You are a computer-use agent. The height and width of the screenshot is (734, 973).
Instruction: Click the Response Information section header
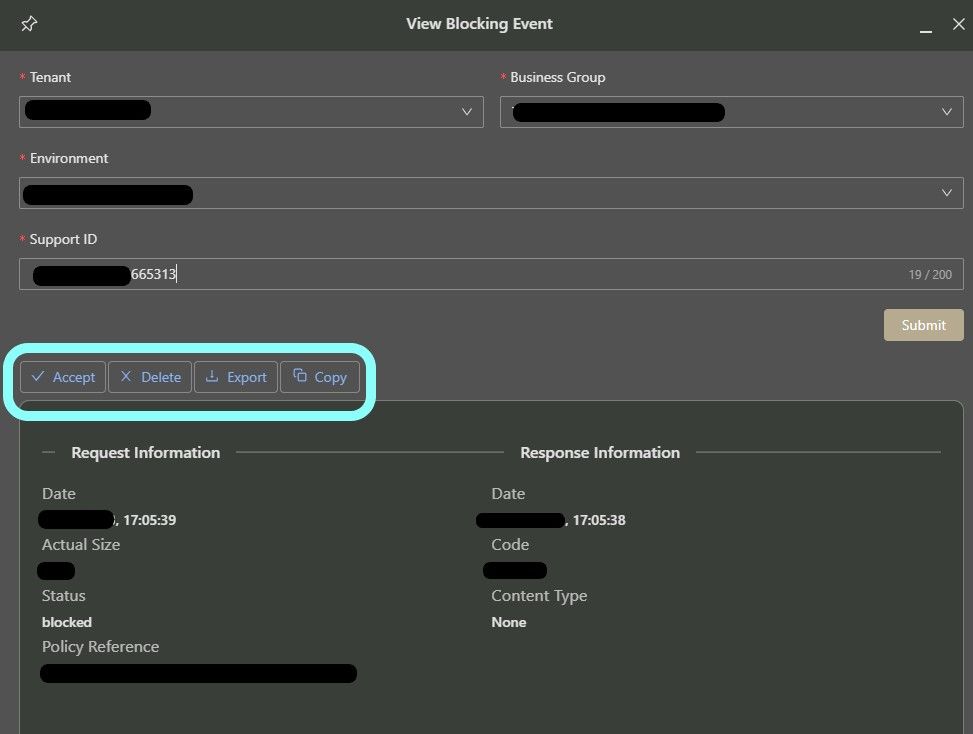click(600, 453)
